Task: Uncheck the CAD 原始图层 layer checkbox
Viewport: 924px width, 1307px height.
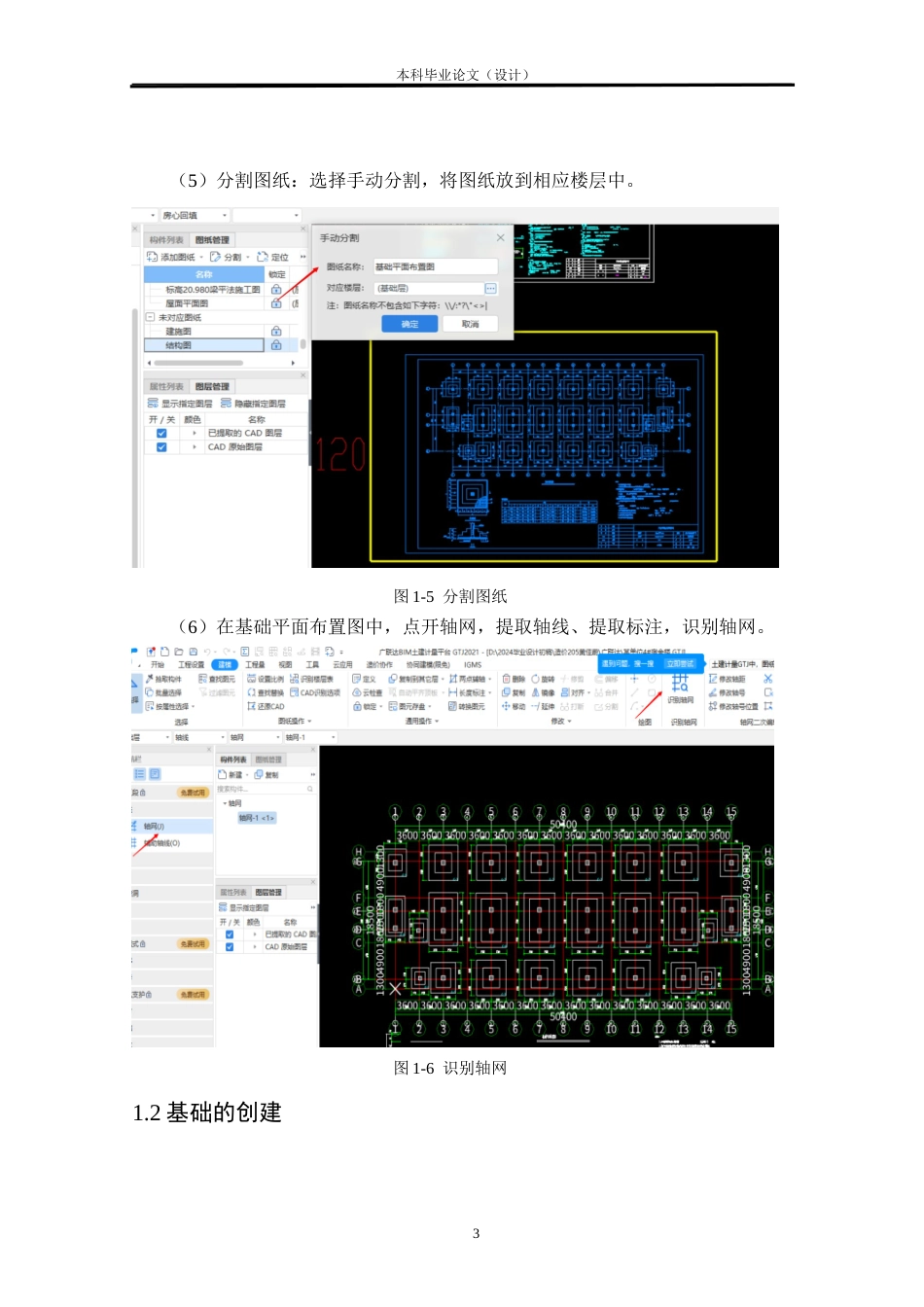Action: click(x=161, y=446)
